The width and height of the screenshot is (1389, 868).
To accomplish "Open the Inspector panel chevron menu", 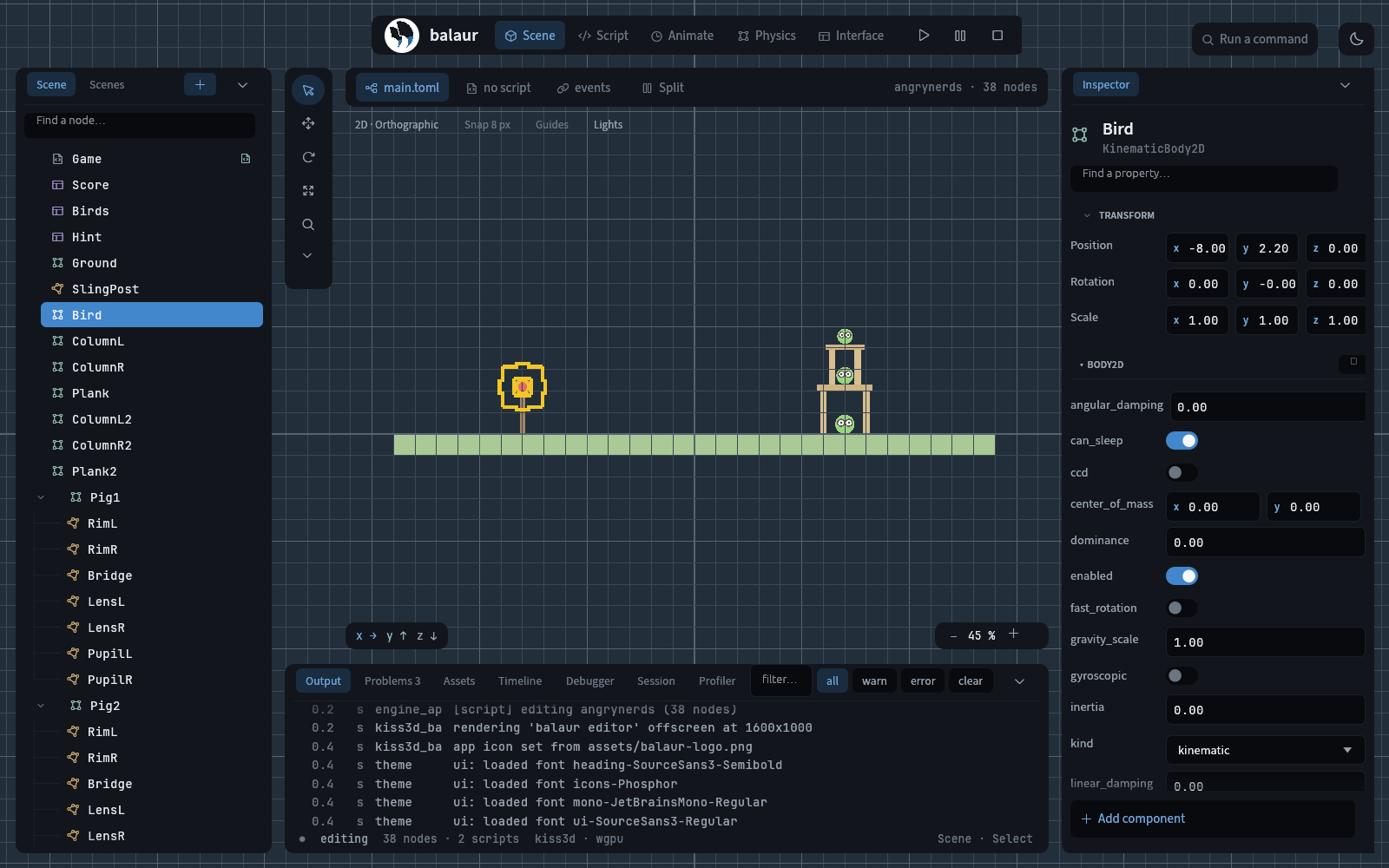I will 1345,85.
